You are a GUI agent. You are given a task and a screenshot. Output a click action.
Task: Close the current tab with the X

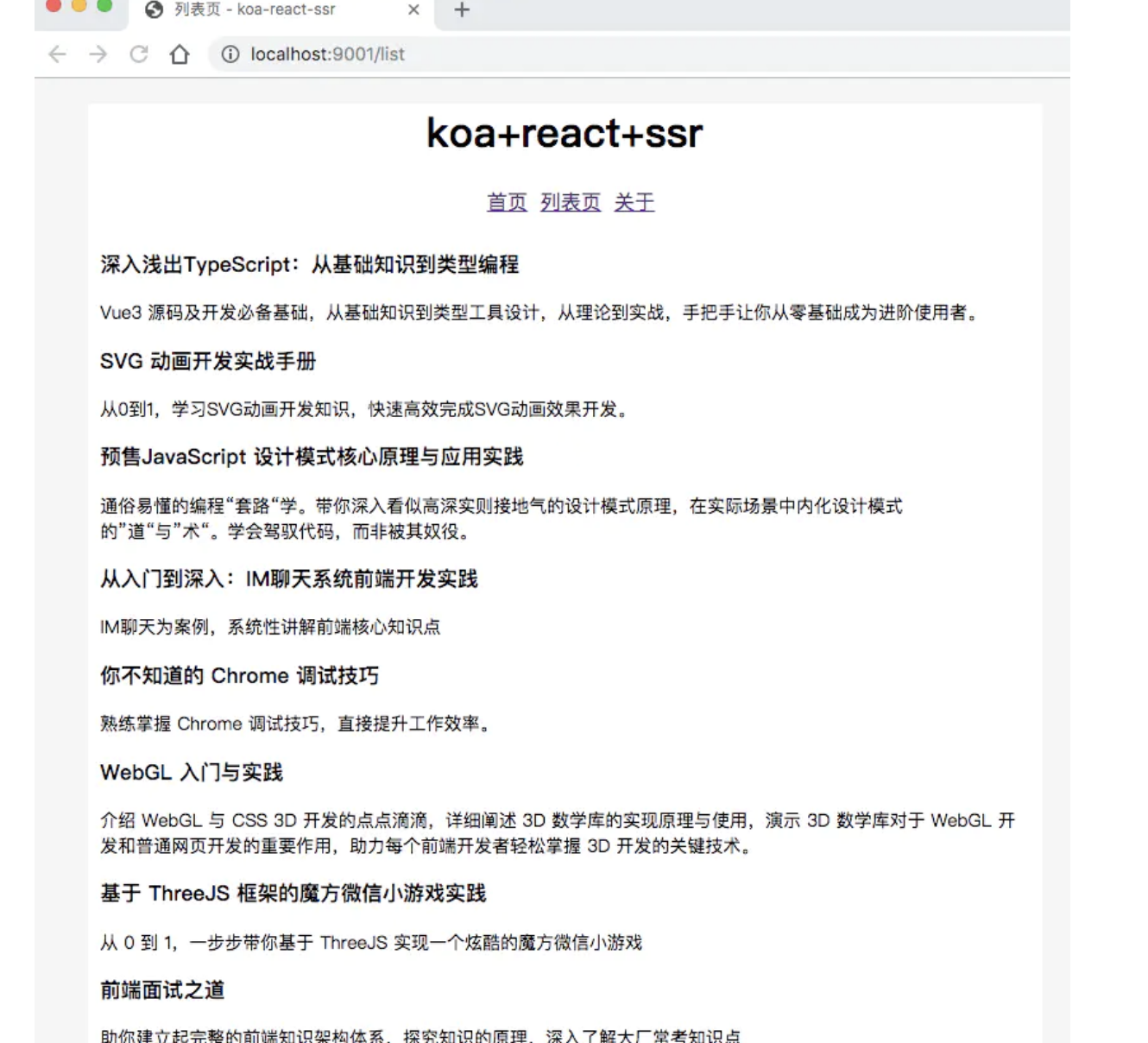413,11
